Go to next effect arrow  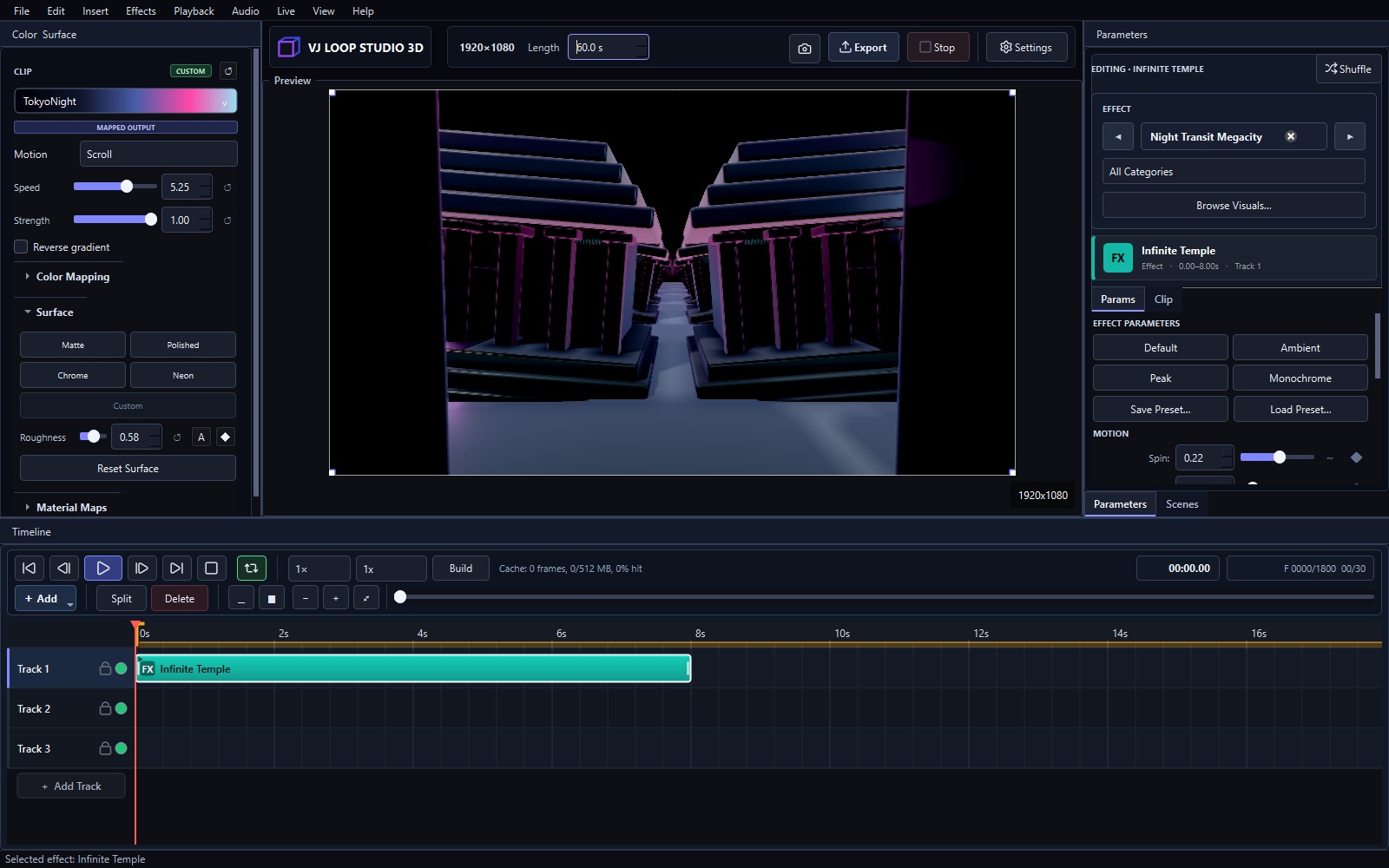pyautogui.click(x=1350, y=136)
